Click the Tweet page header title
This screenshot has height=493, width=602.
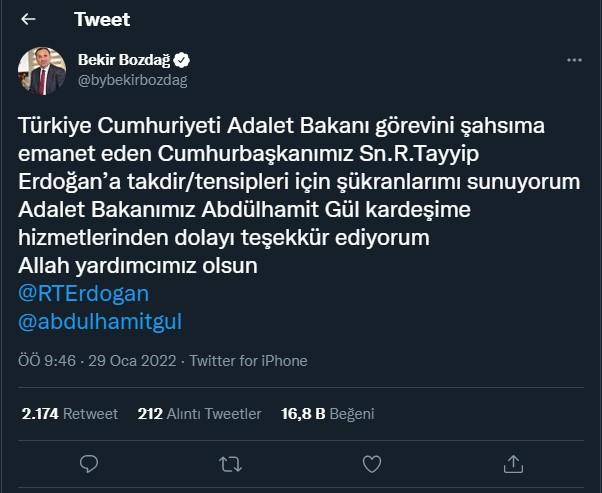coord(101,19)
